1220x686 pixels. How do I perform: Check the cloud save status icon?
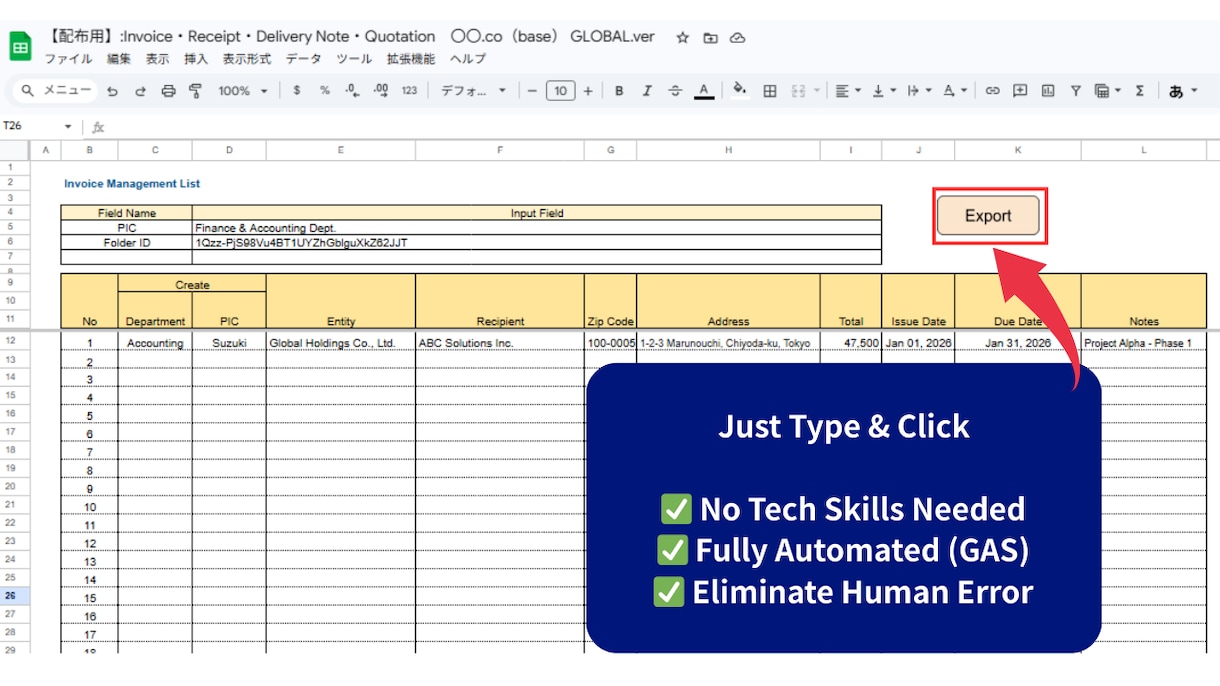[737, 37]
